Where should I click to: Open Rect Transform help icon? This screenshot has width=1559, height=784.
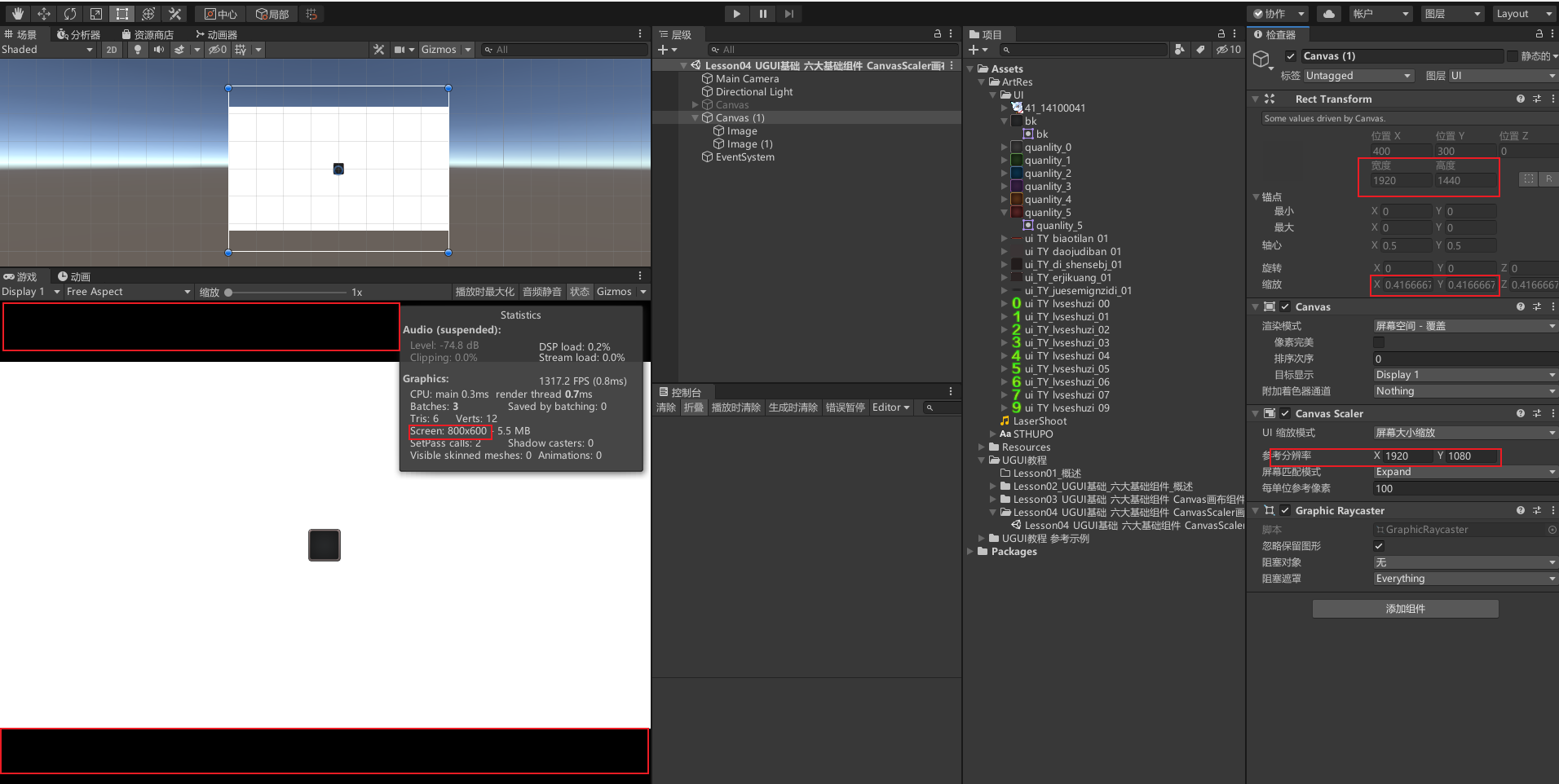tap(1521, 99)
